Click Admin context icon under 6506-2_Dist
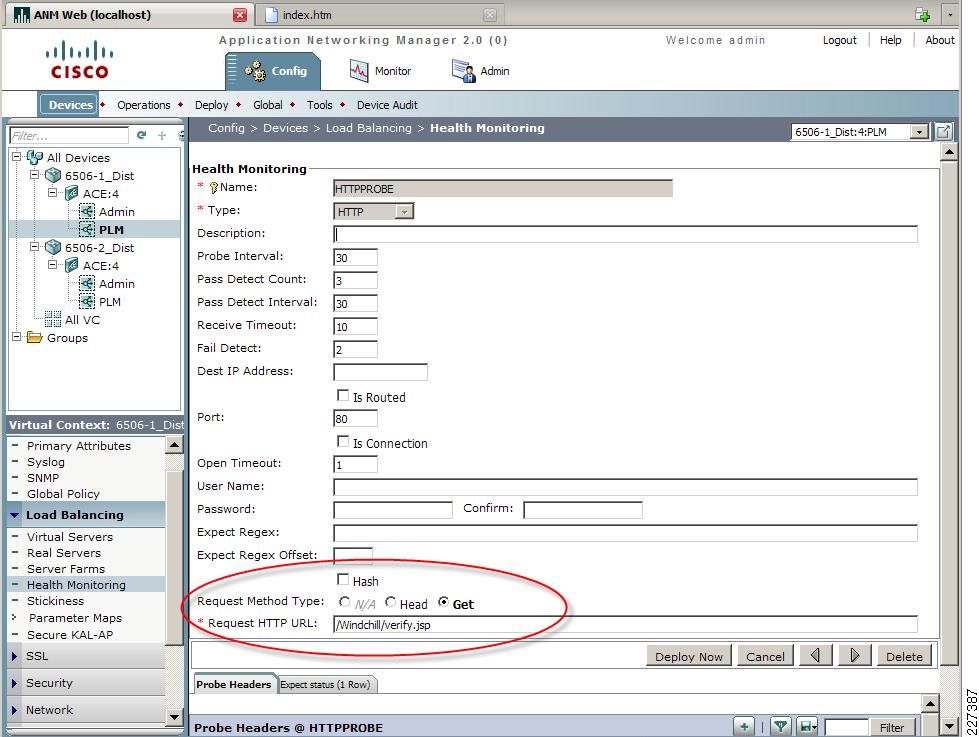Viewport: 979px width, 737px height. [87, 284]
